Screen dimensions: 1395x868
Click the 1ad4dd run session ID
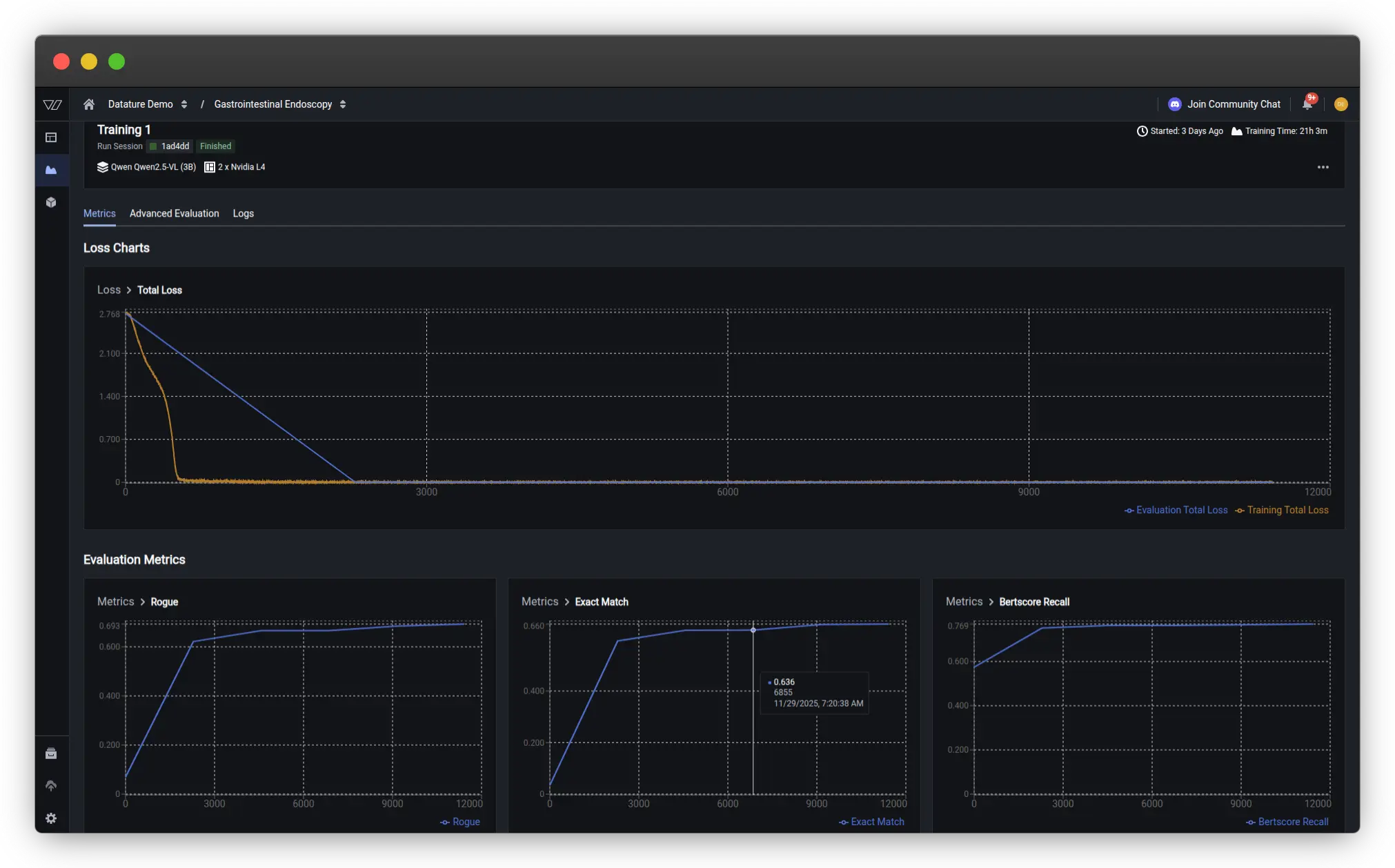click(175, 146)
